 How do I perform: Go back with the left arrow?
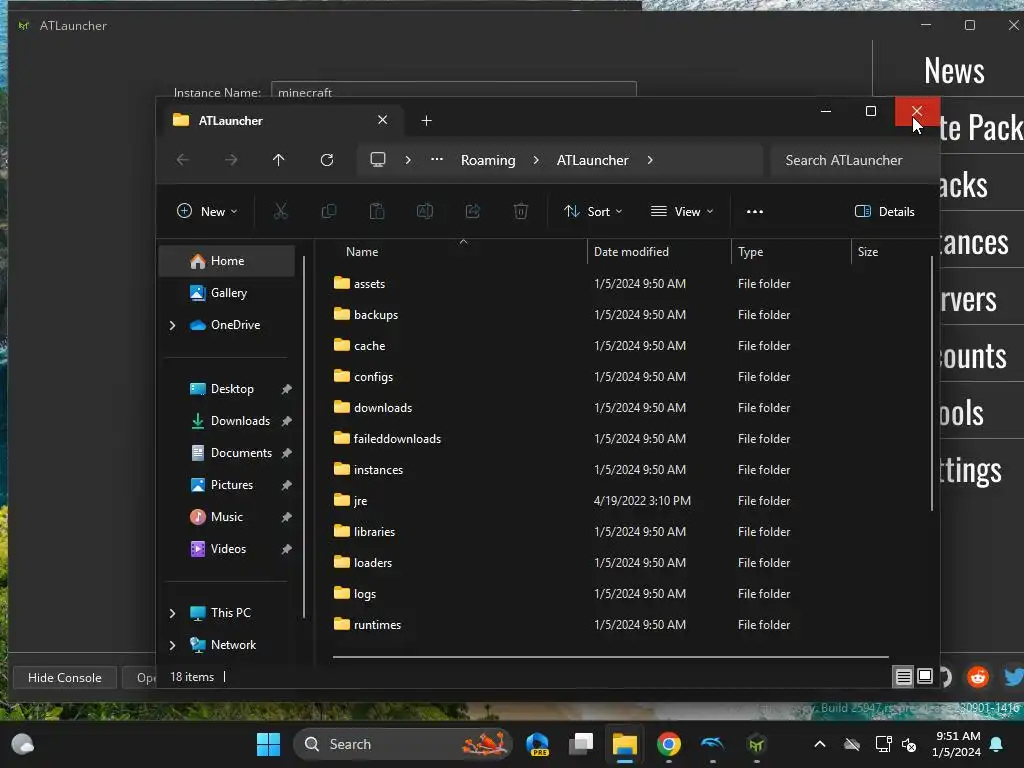click(183, 160)
